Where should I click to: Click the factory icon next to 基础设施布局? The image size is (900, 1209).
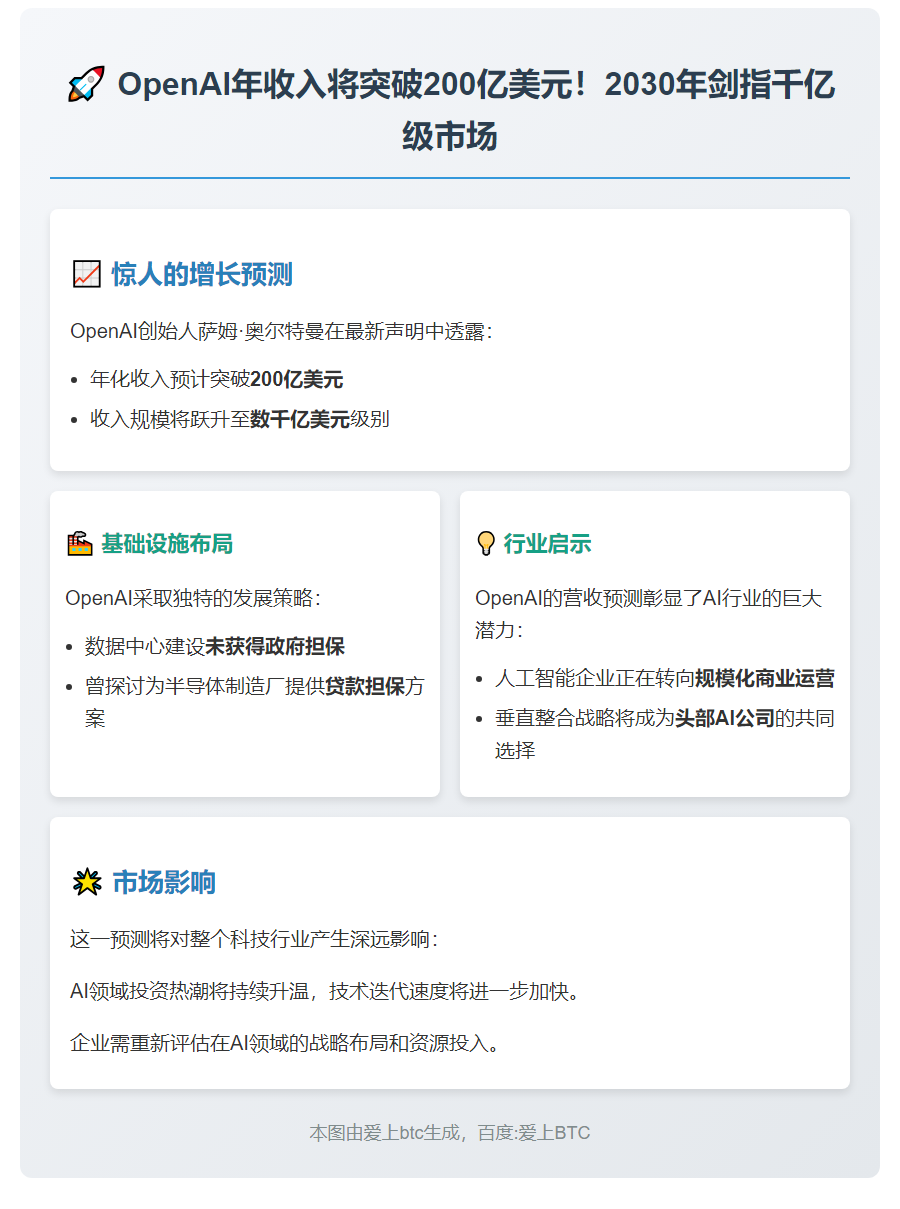pos(80,543)
